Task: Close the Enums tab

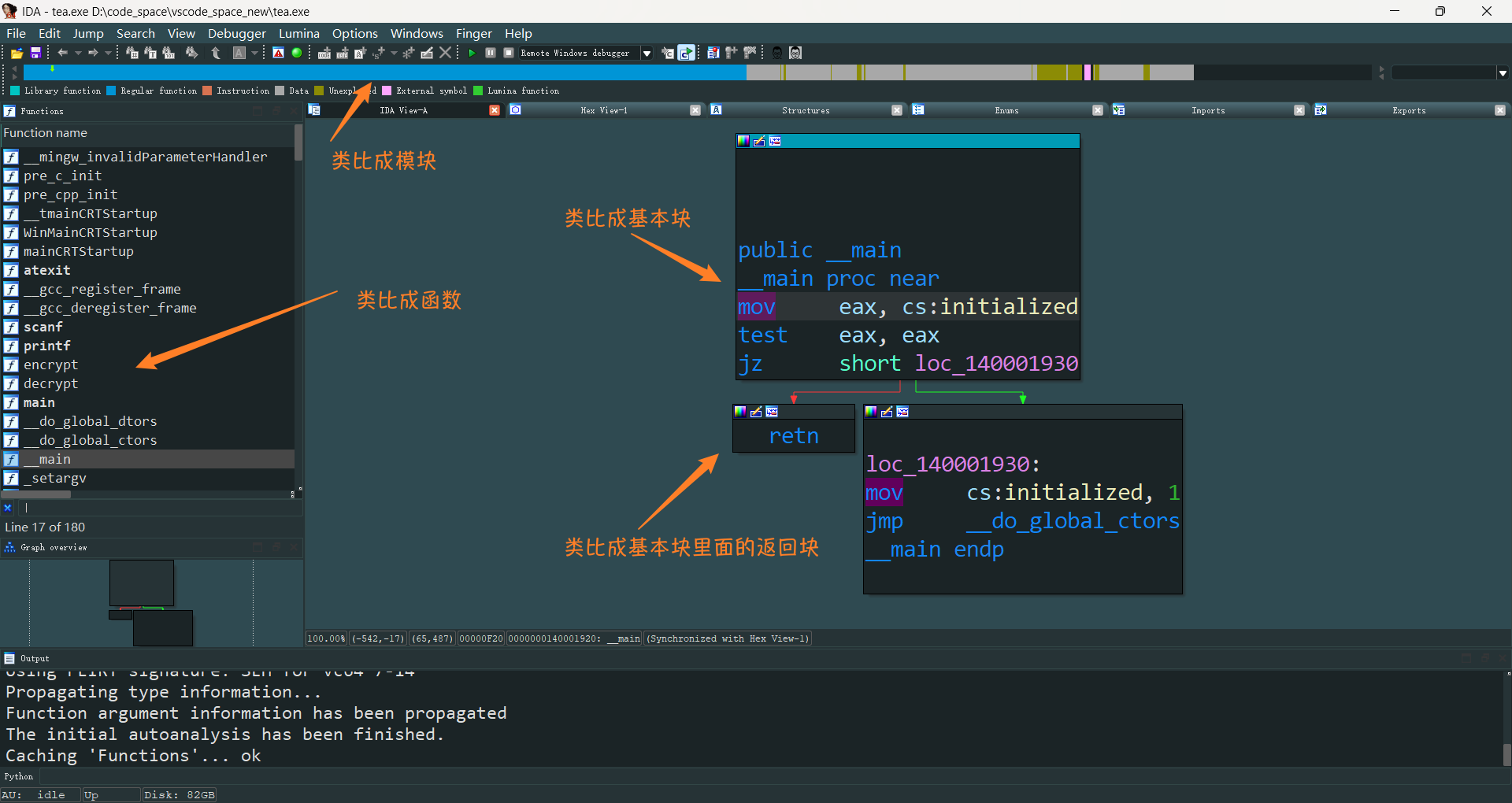Action: (1098, 110)
